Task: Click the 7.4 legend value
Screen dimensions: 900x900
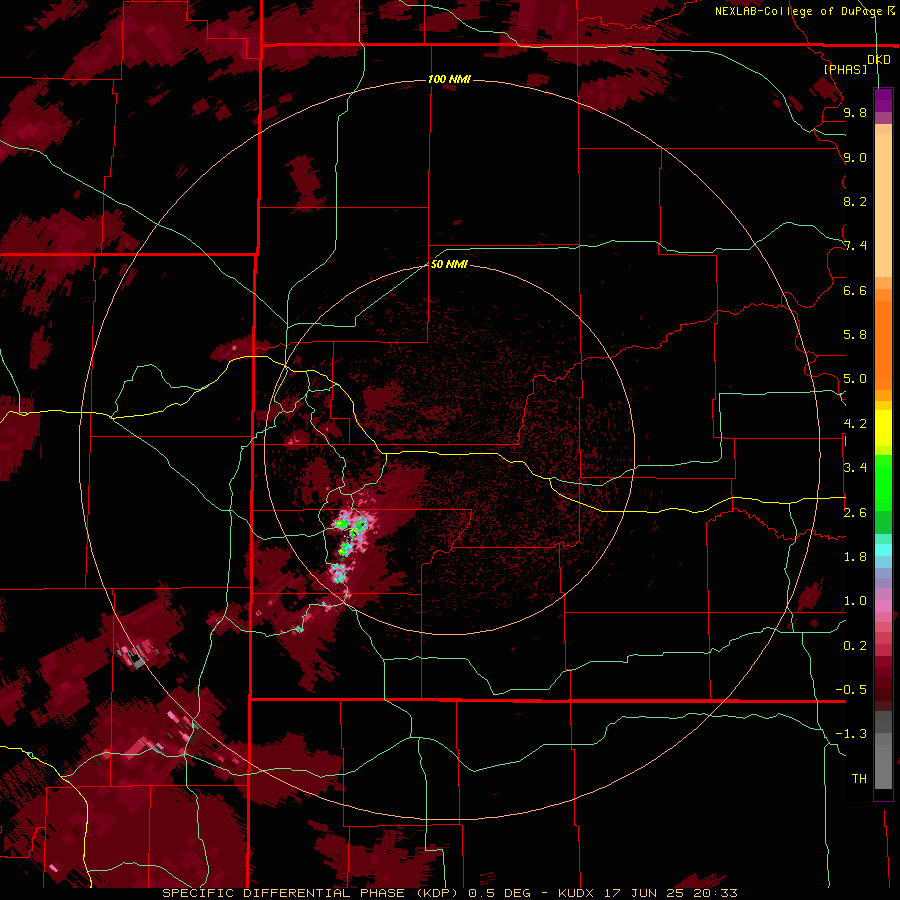Action: point(855,246)
